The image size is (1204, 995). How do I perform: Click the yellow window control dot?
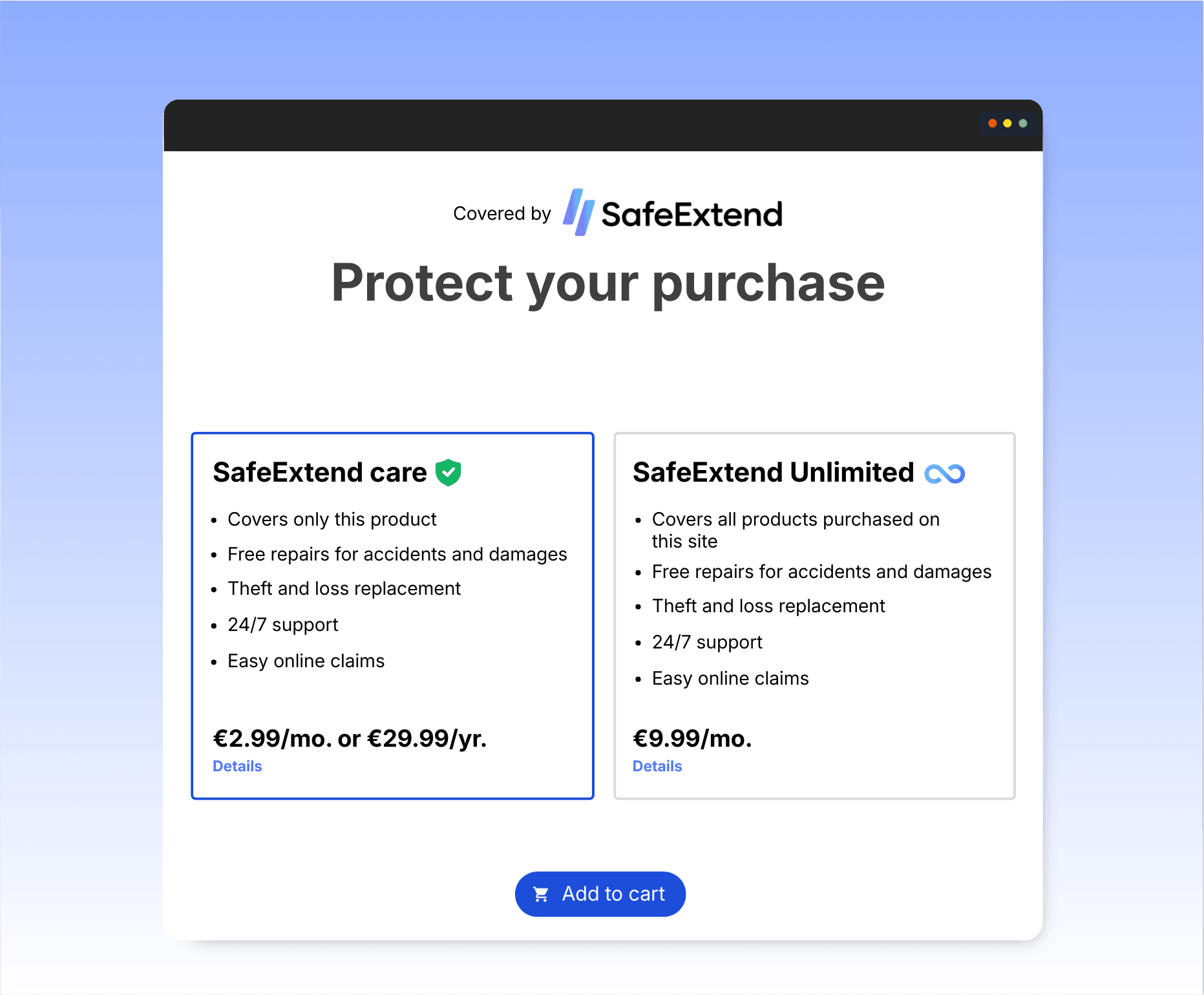tap(1007, 123)
